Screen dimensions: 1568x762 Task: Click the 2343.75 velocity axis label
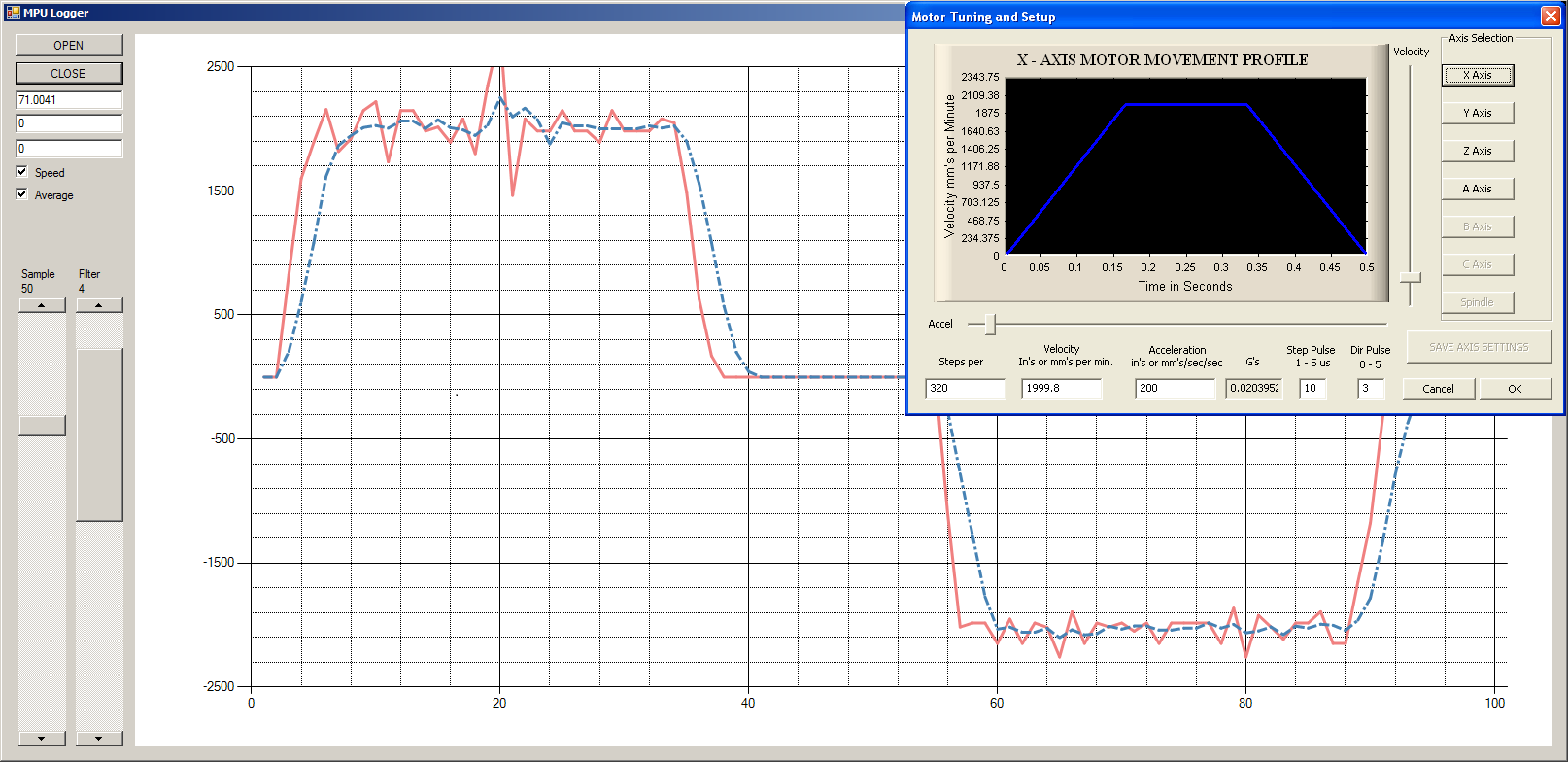point(979,77)
